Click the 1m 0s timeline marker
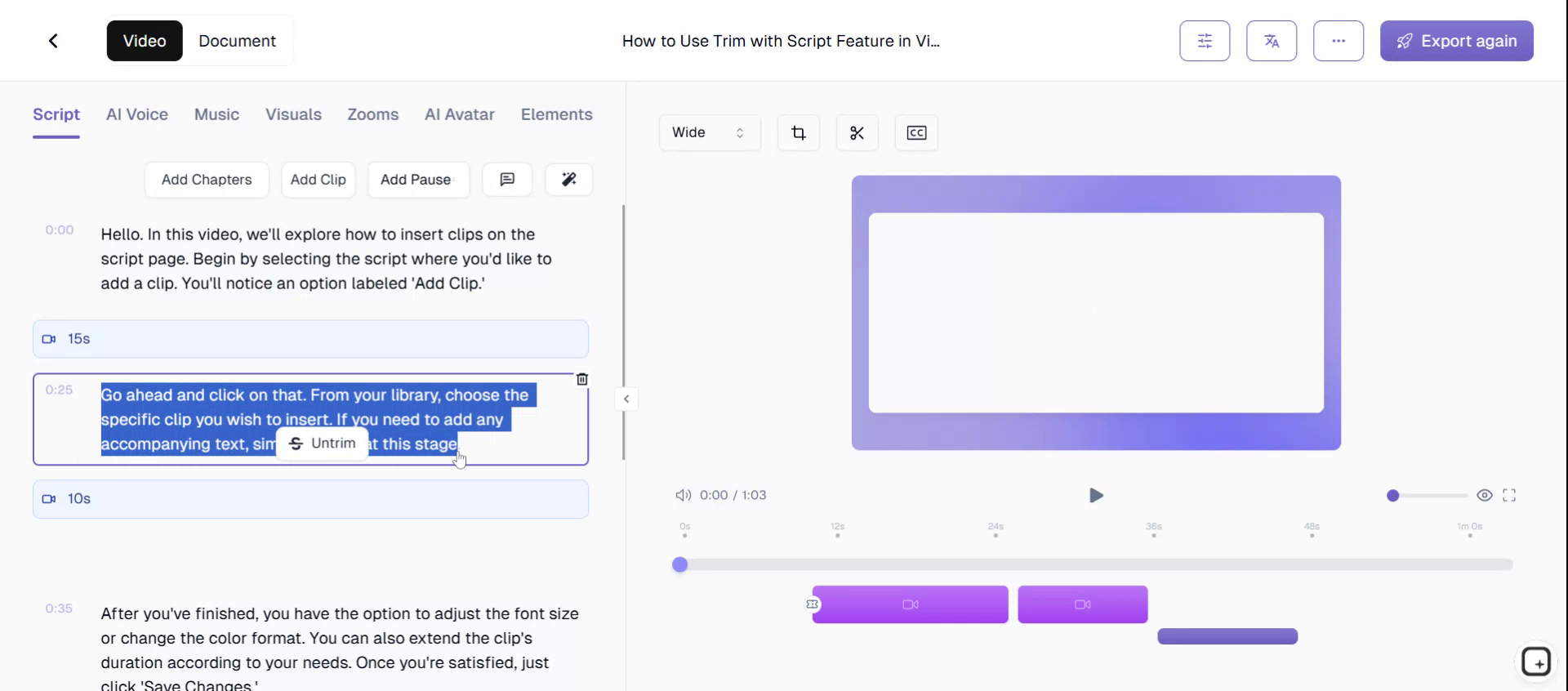Screen dimensions: 1568x691 pyautogui.click(x=1470, y=530)
